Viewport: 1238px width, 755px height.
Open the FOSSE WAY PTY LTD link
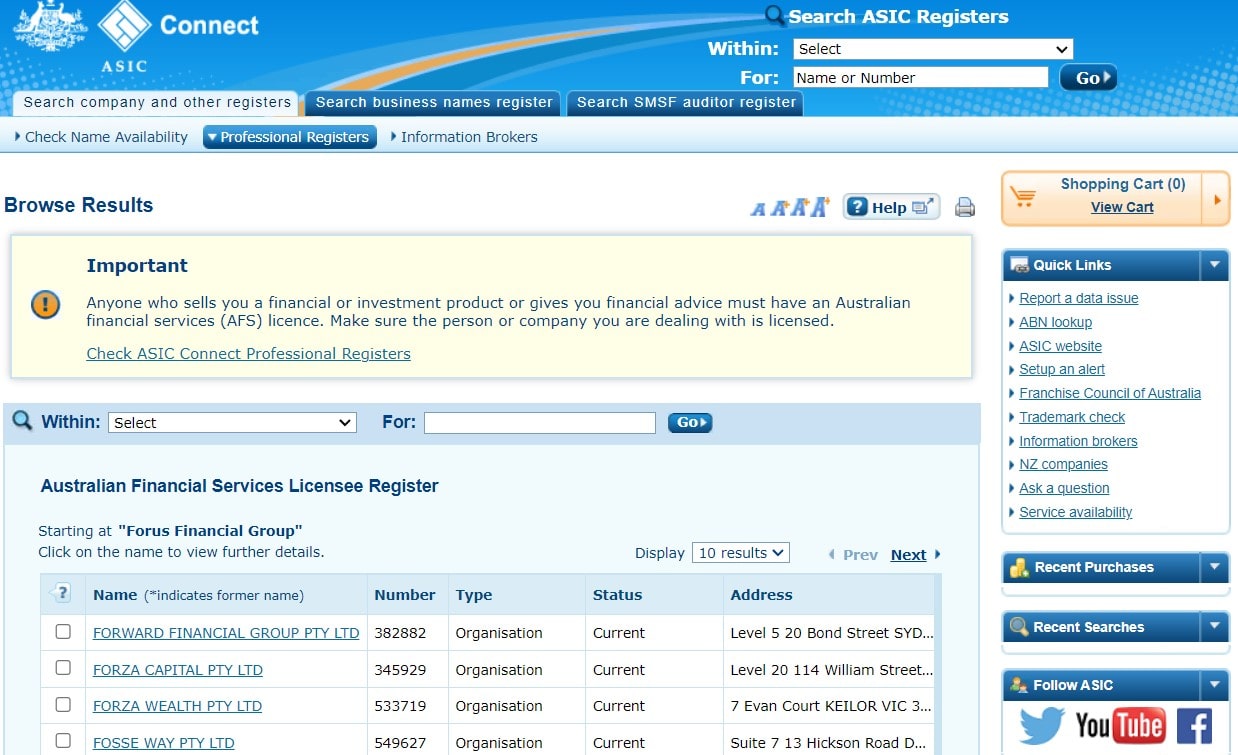point(164,743)
